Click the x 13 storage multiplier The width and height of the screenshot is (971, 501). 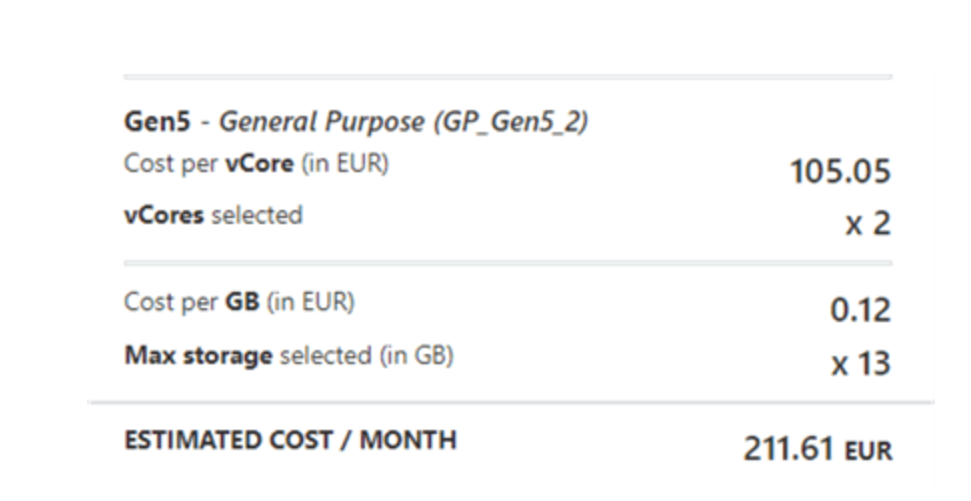(861, 364)
